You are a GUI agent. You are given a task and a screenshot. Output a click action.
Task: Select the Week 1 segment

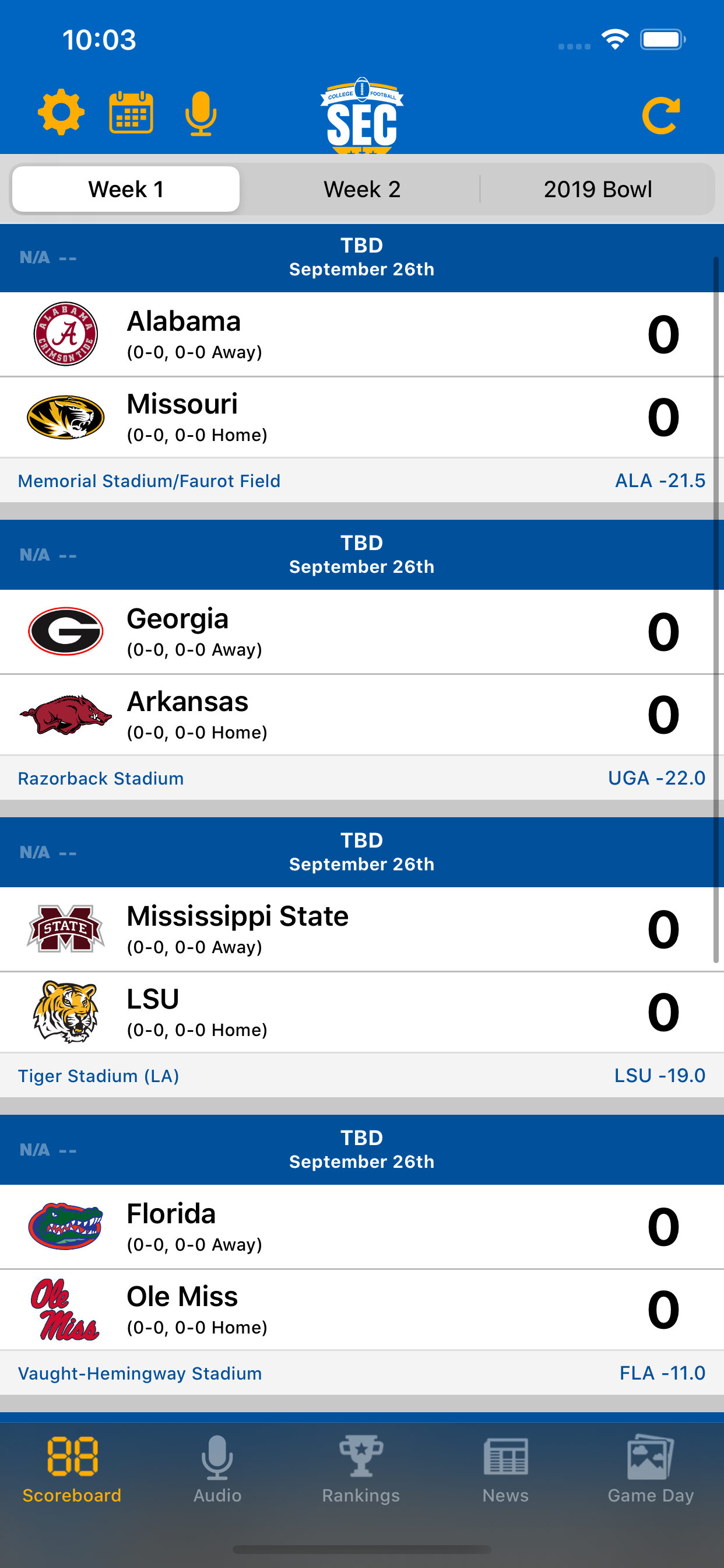[126, 190]
